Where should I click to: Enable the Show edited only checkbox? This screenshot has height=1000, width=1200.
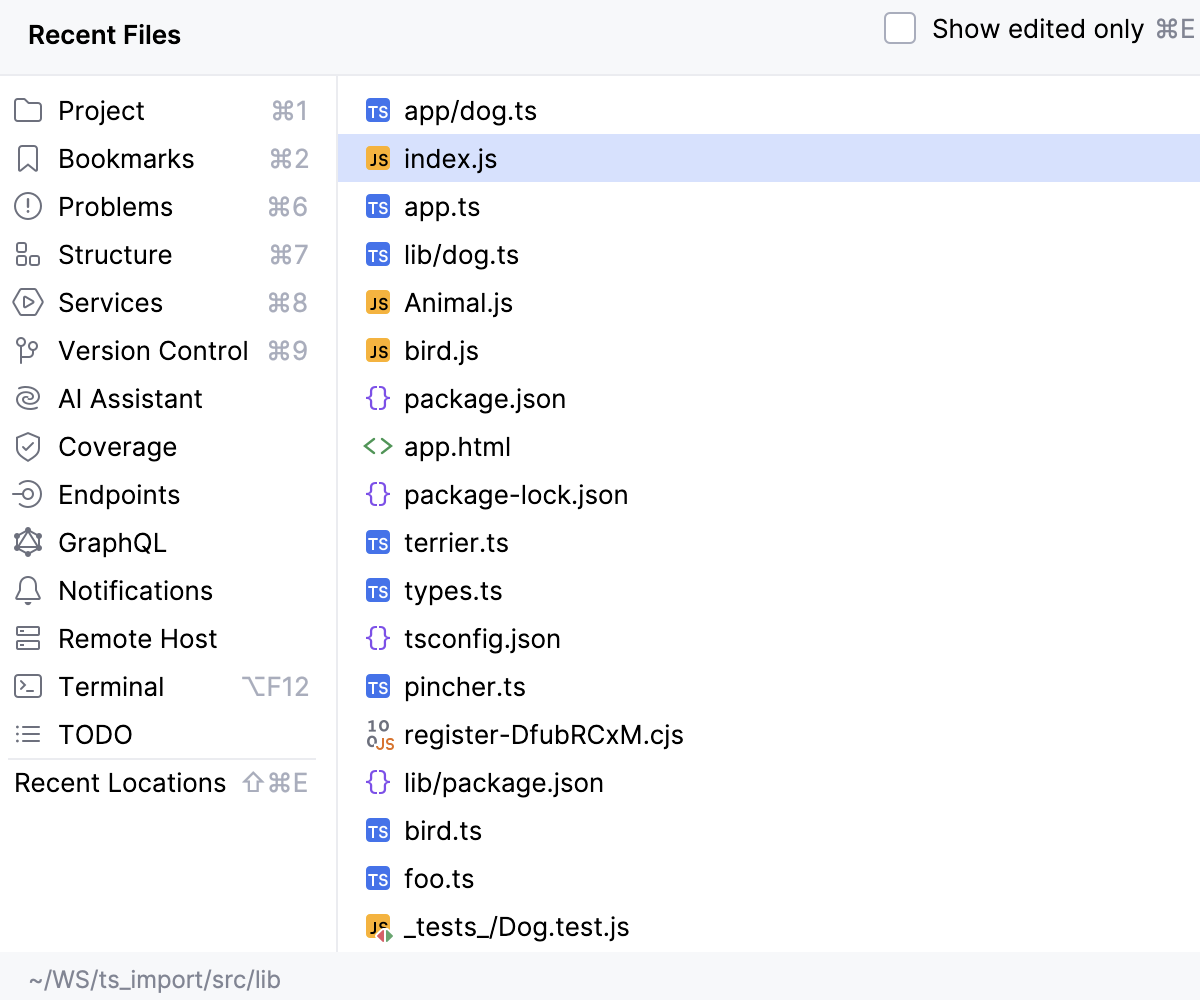(x=899, y=29)
